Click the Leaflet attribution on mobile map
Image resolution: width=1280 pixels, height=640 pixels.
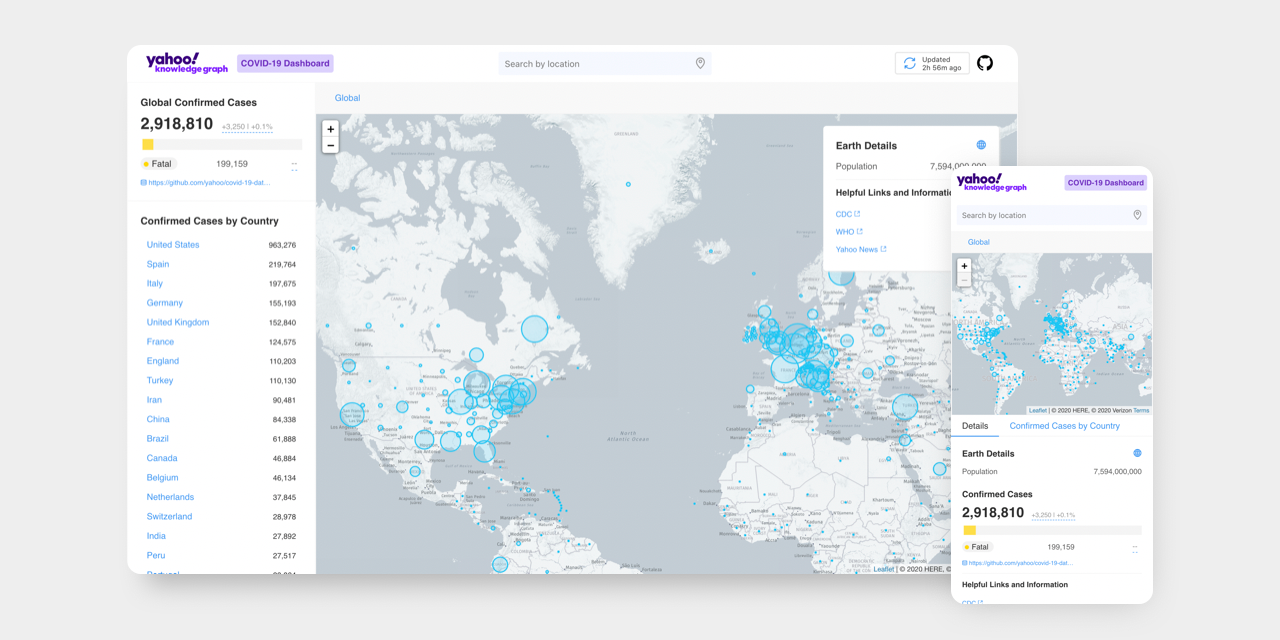(1038, 411)
